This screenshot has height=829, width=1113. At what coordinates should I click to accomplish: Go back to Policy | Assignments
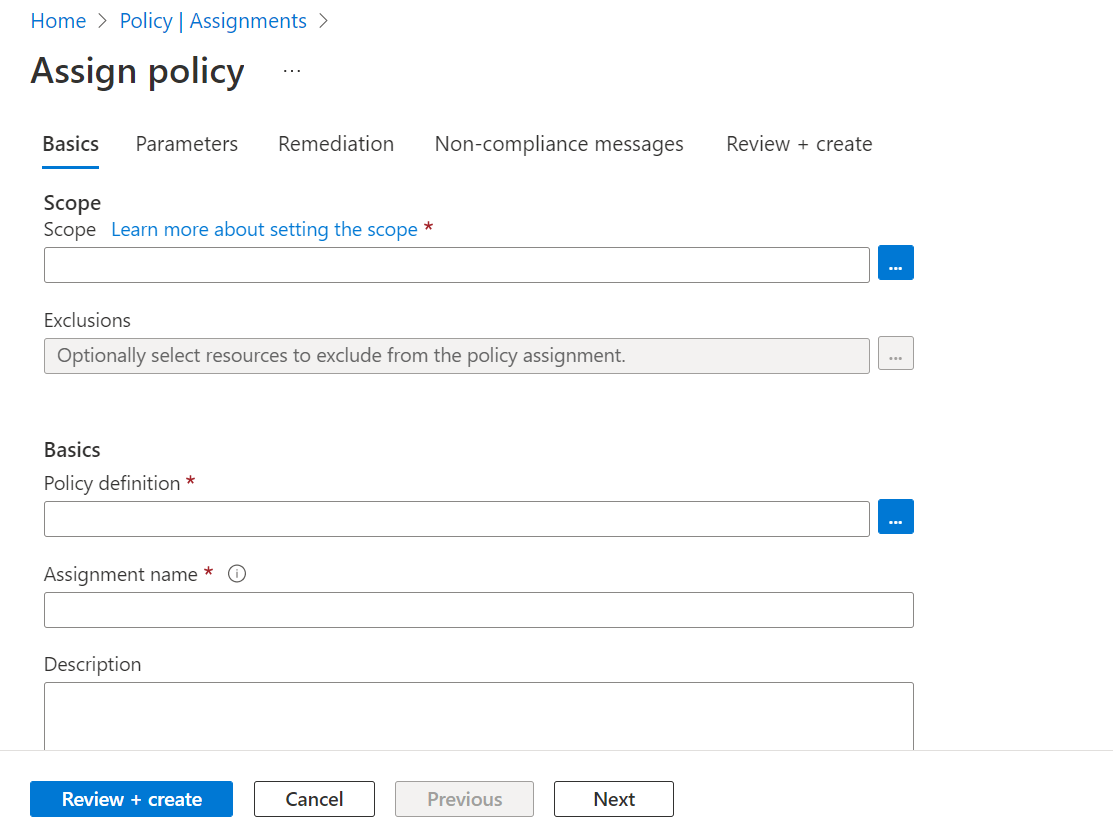[213, 20]
